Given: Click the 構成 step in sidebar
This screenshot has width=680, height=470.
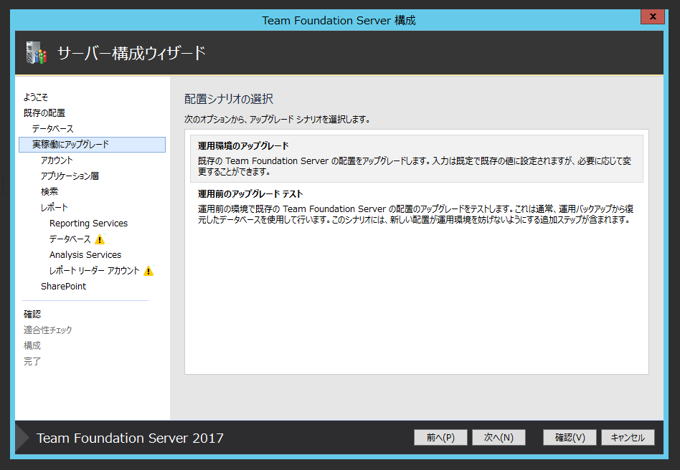Looking at the screenshot, I should click(32, 346).
